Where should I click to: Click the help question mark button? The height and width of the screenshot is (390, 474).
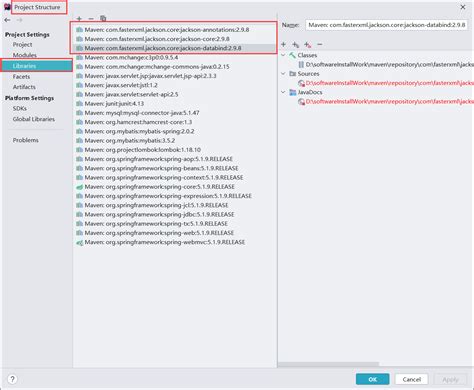[12, 379]
